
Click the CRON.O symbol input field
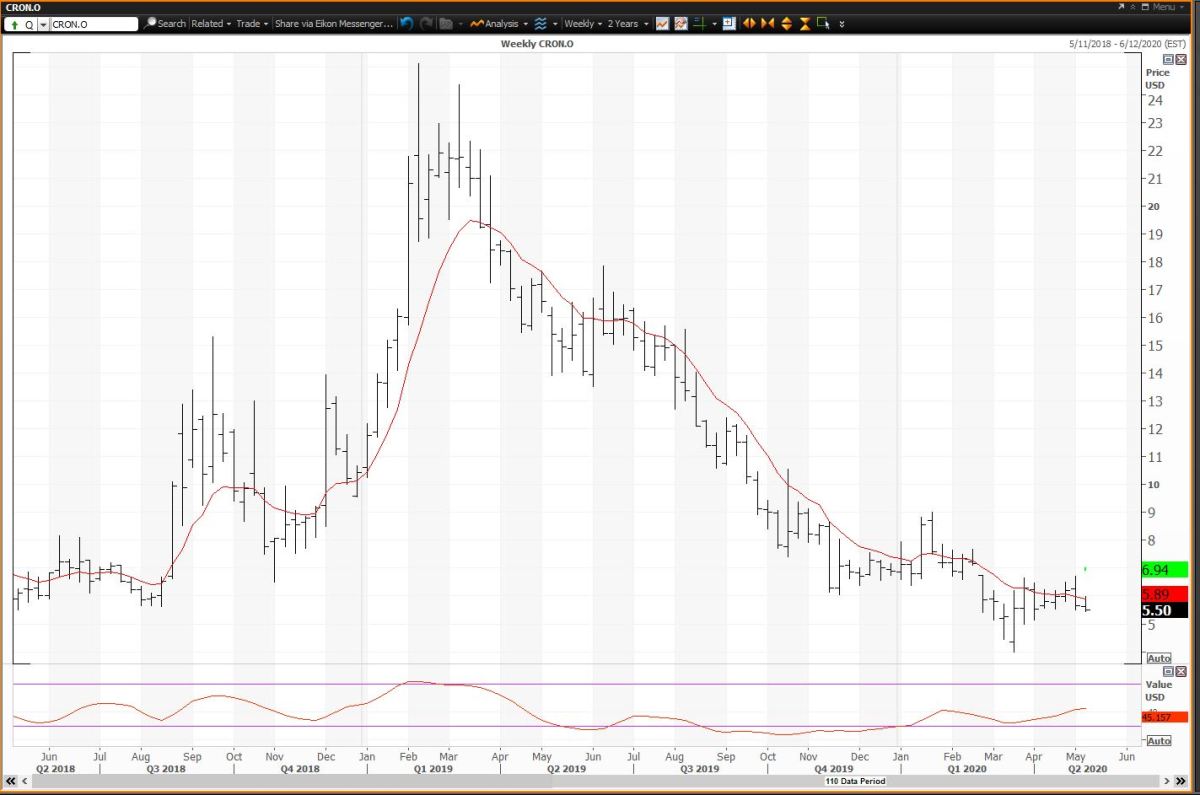pos(93,23)
